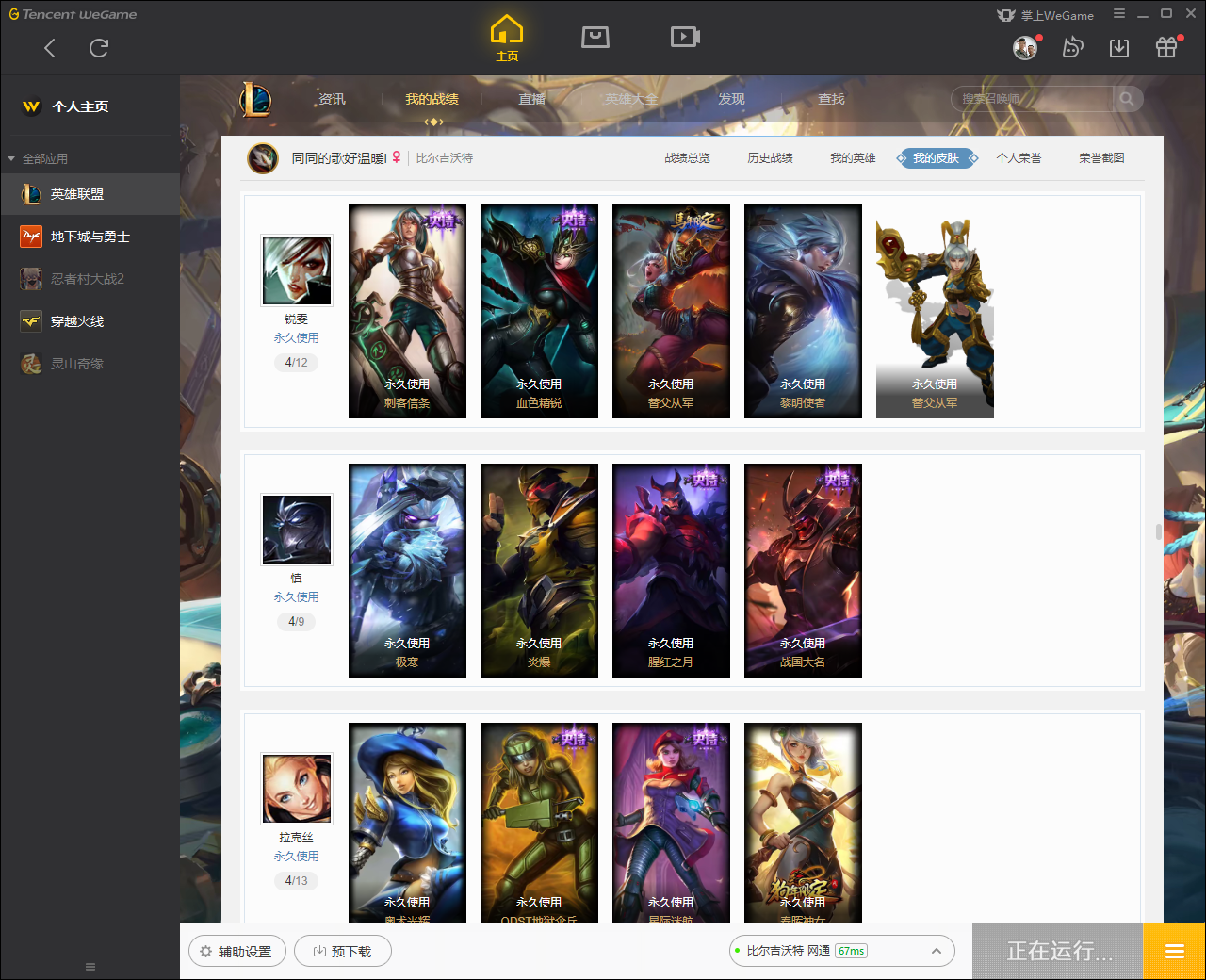Click the 搜索召唤师 search field

coord(1032,99)
